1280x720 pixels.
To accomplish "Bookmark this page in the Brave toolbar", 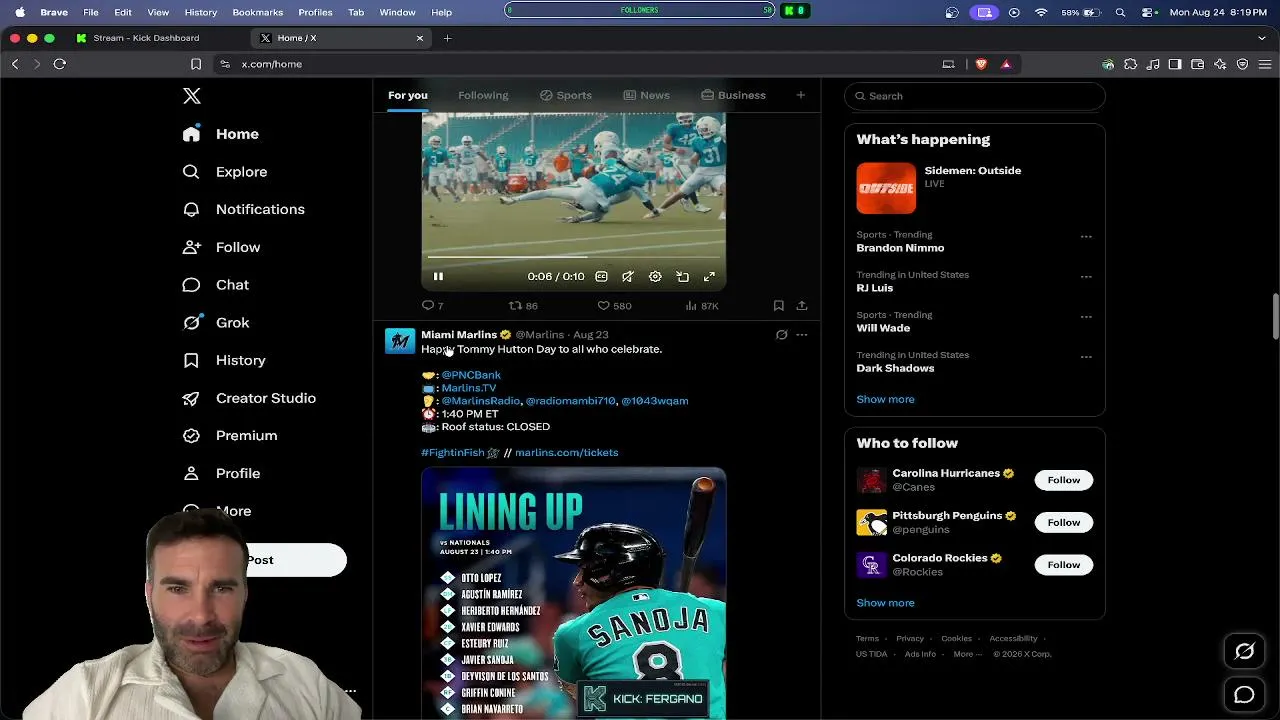I will click(196, 64).
